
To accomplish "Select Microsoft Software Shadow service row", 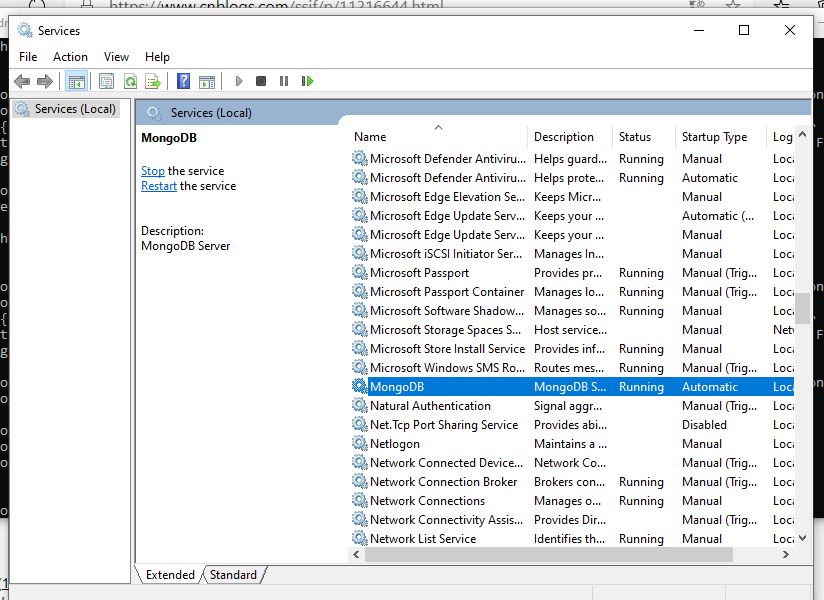I will tap(572, 311).
